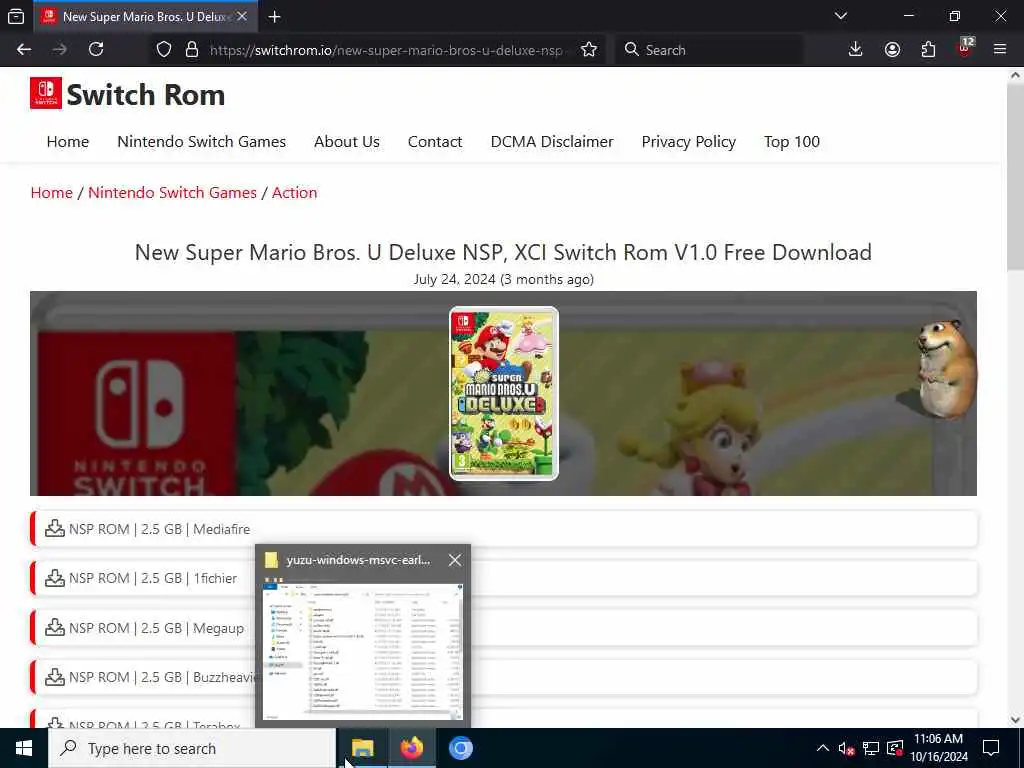Click the network tray icon
Screen dimensions: 1024x768
click(871, 748)
